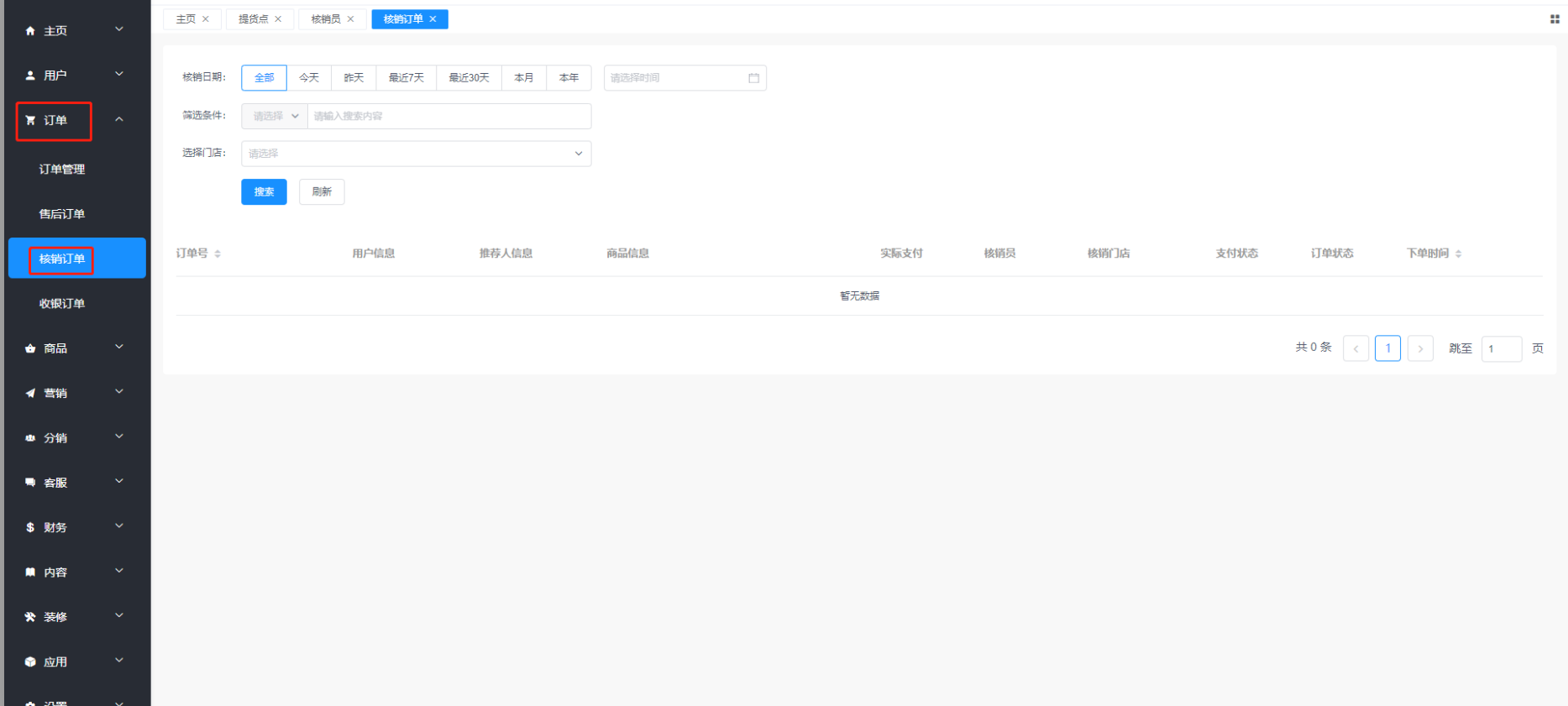The image size is (1568, 706).
Task: Click the blue 搜索 button
Action: 264,192
